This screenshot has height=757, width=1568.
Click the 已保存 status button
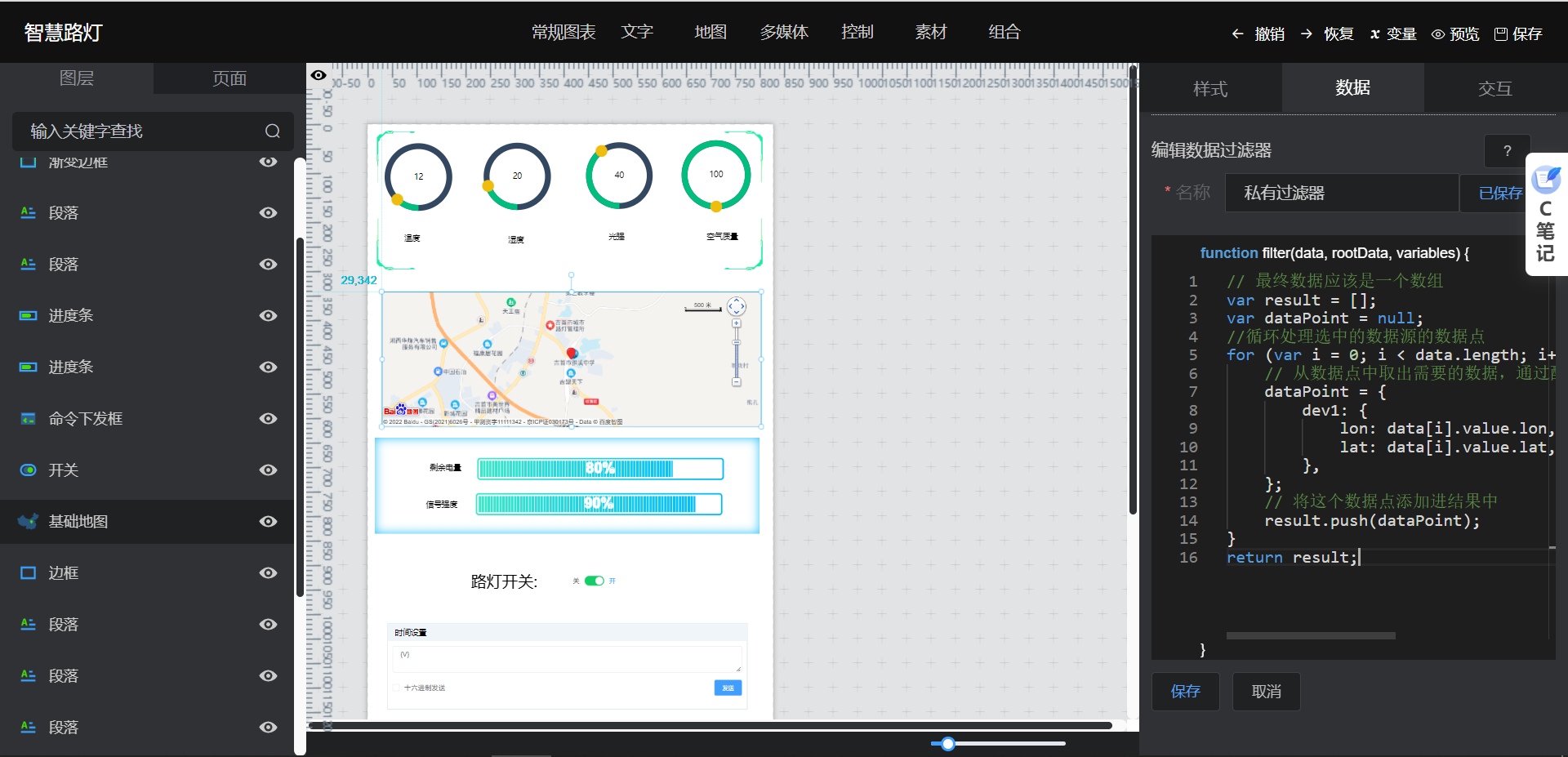[x=1500, y=193]
